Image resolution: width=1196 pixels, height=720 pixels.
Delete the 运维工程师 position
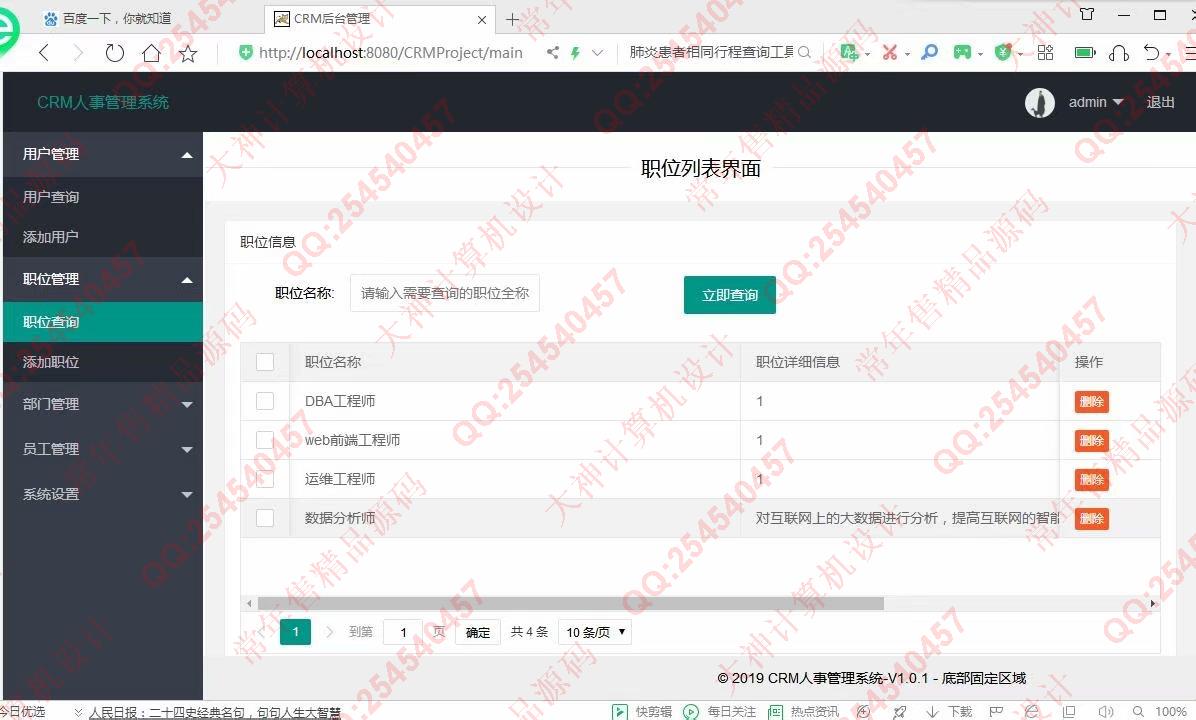(1092, 479)
